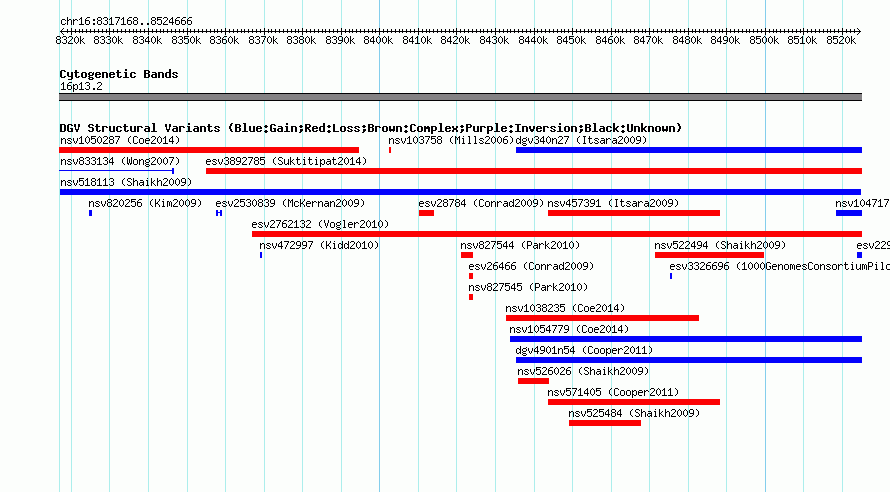Viewport: 890px width, 492px height.
Task: Click the blue dgv340n27 (Itsara2009) gain bar
Action: pyautogui.click(x=689, y=150)
